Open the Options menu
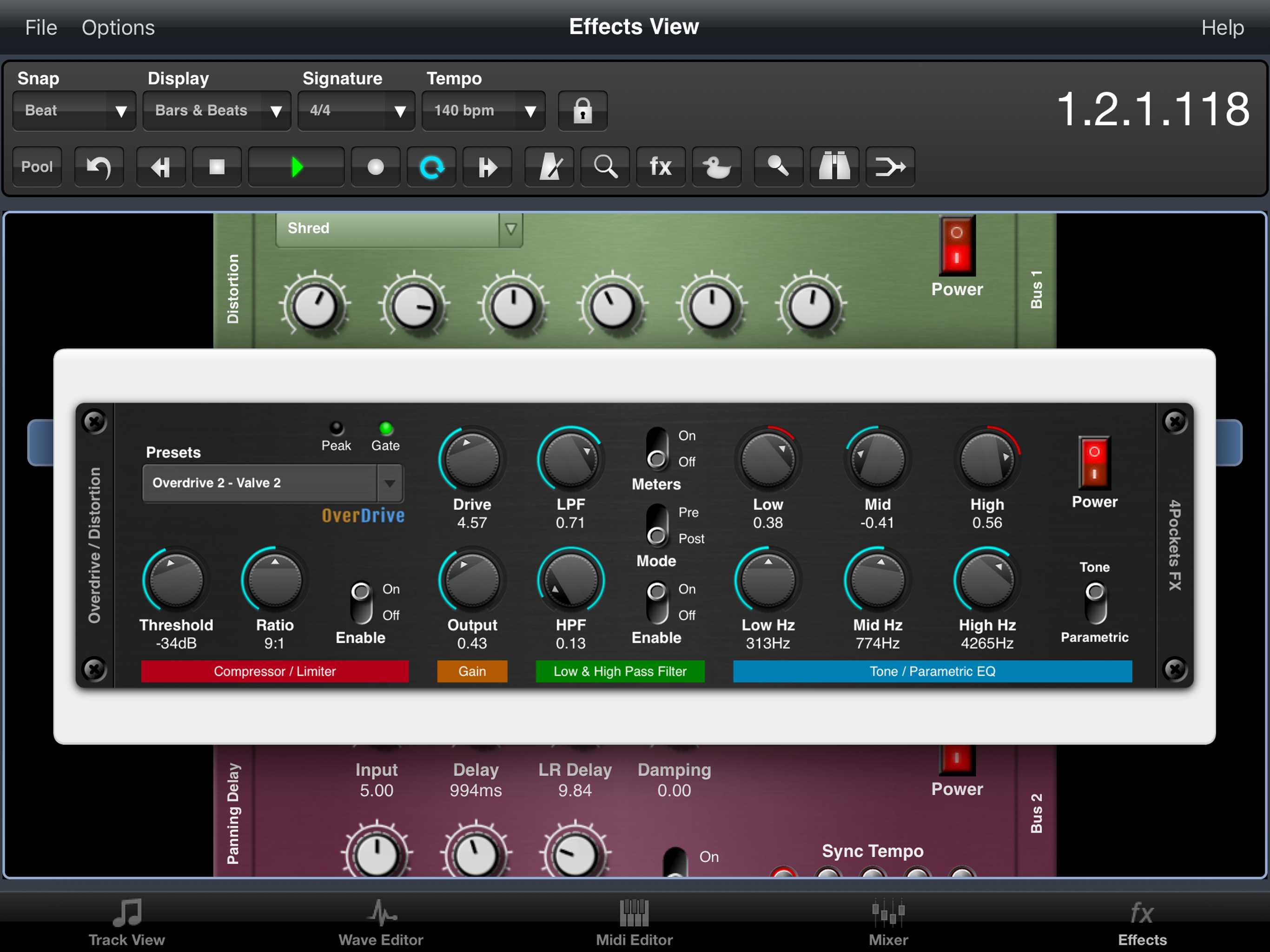This screenshot has height=952, width=1270. [x=118, y=27]
